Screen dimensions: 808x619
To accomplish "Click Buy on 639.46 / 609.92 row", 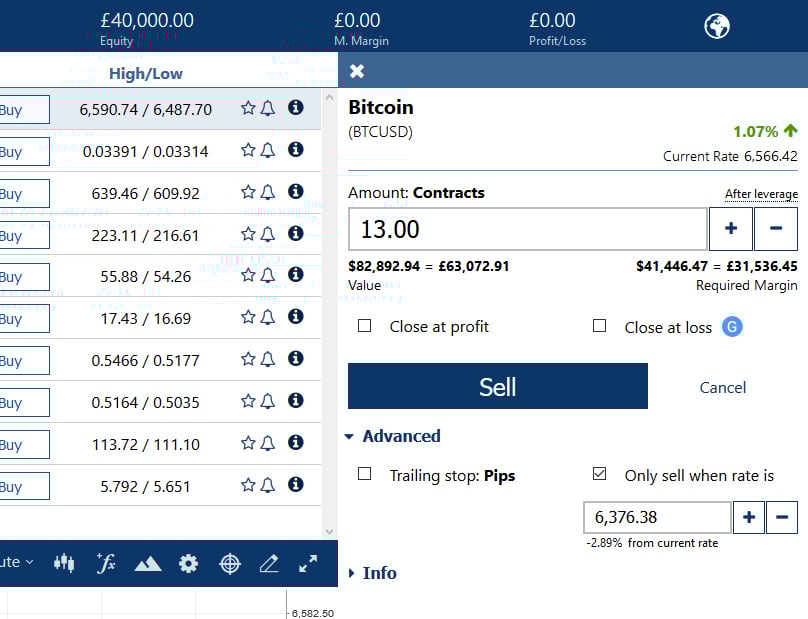I will coord(24,193).
